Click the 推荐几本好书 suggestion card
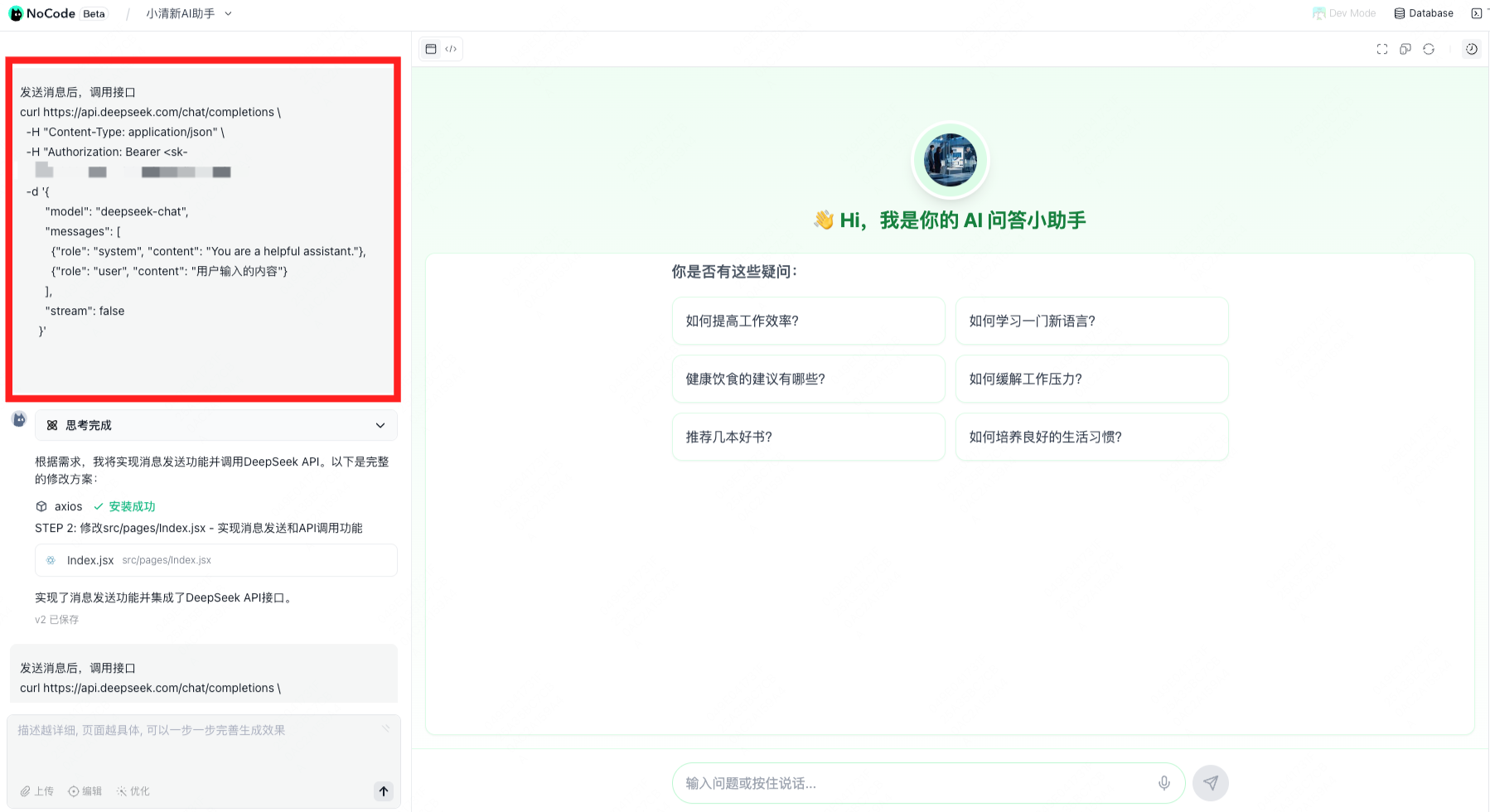This screenshot has width=1490, height=812. tap(808, 437)
